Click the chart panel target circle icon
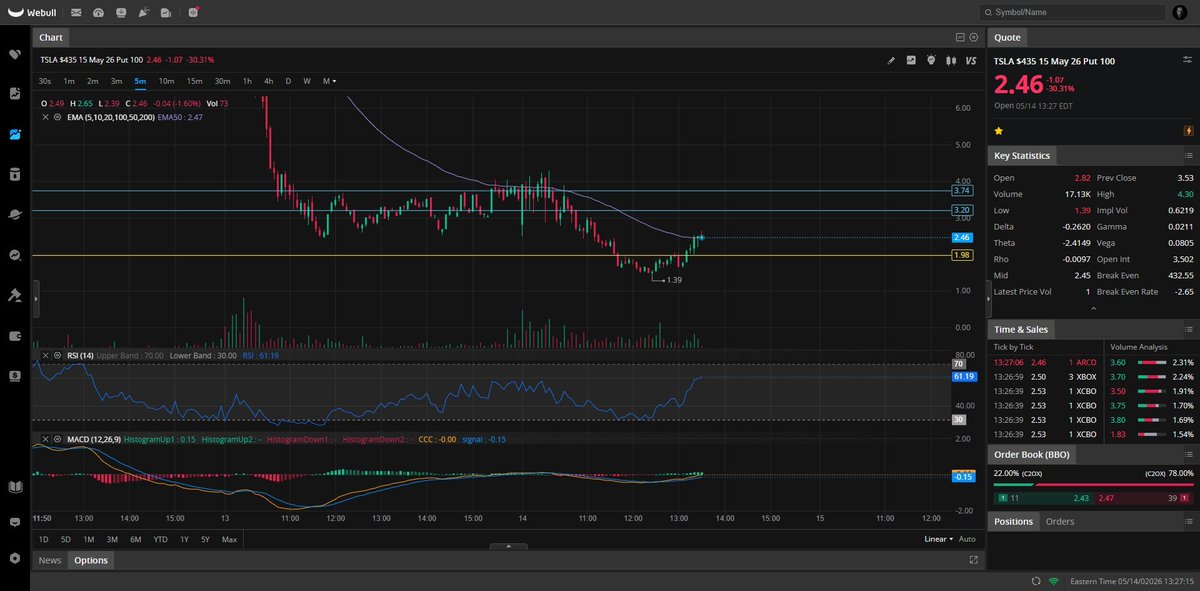The image size is (1200, 591). point(973,37)
